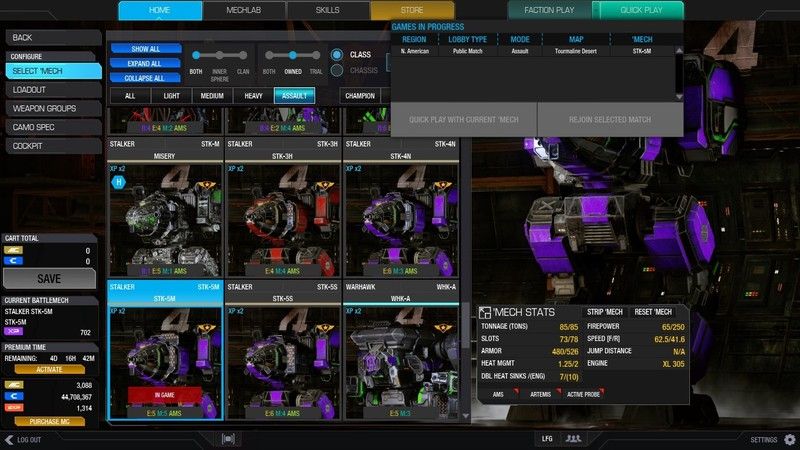Click the chat icon in bottom bar
800x450 pixels.
(230, 439)
